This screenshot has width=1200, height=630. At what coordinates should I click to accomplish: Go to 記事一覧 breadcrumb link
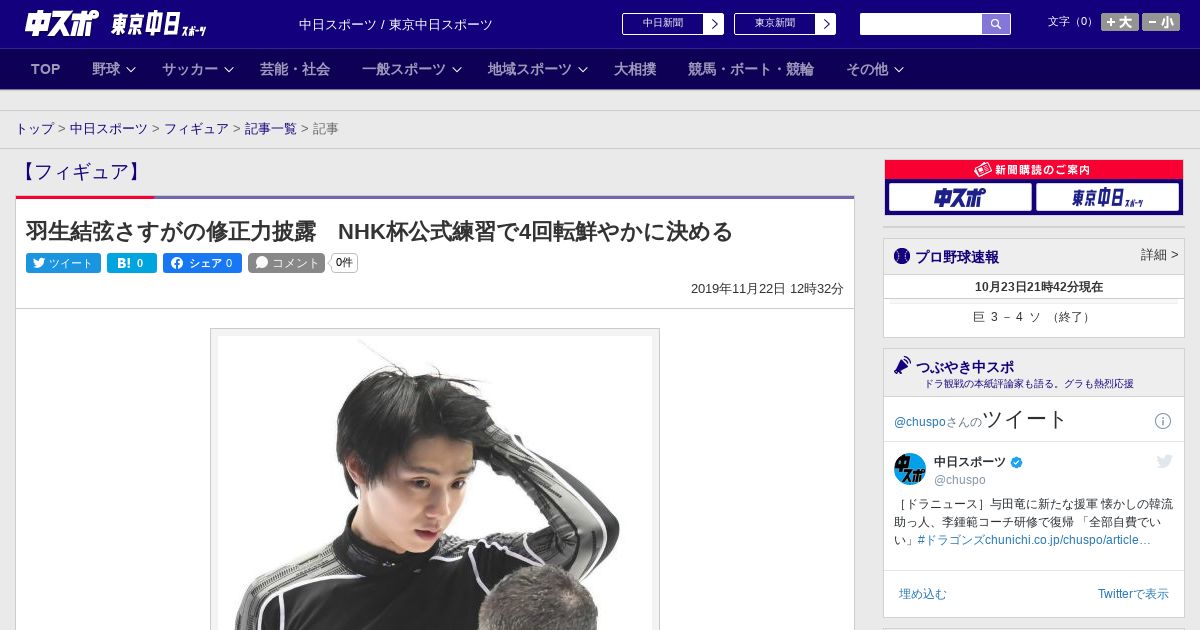click(x=271, y=129)
